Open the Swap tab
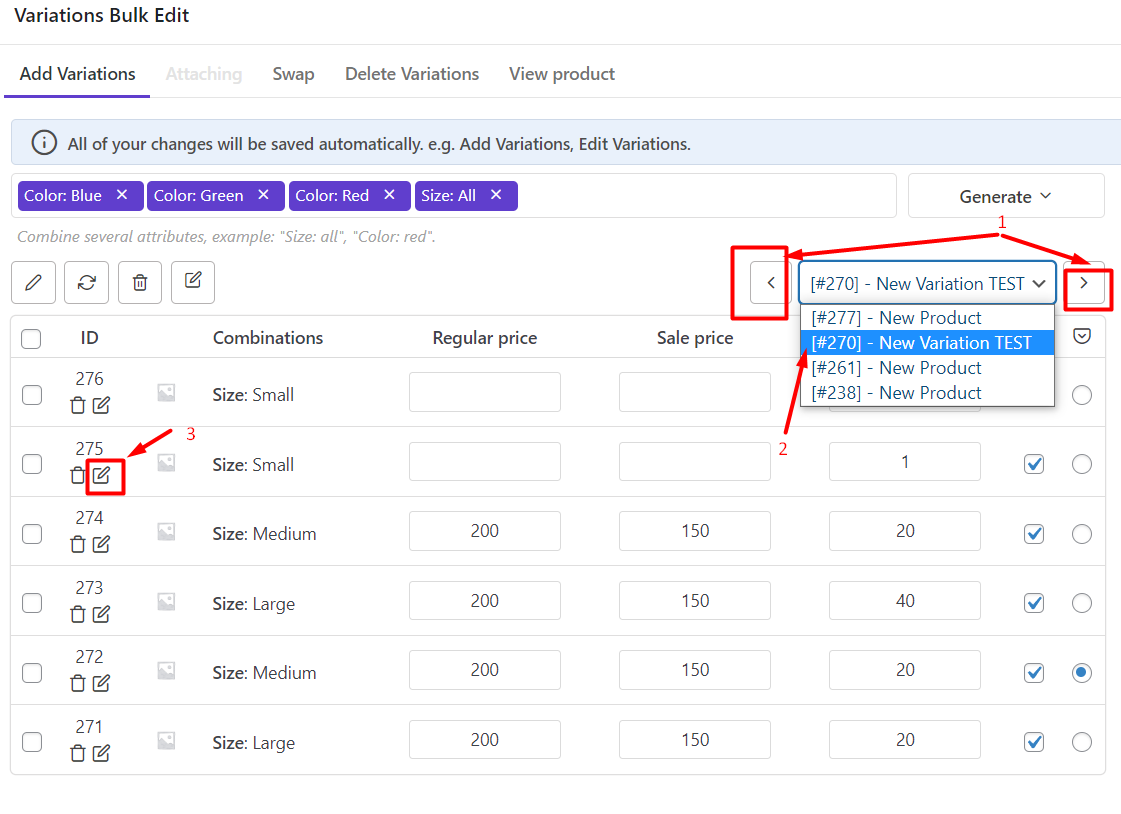1121x814 pixels. [293, 74]
